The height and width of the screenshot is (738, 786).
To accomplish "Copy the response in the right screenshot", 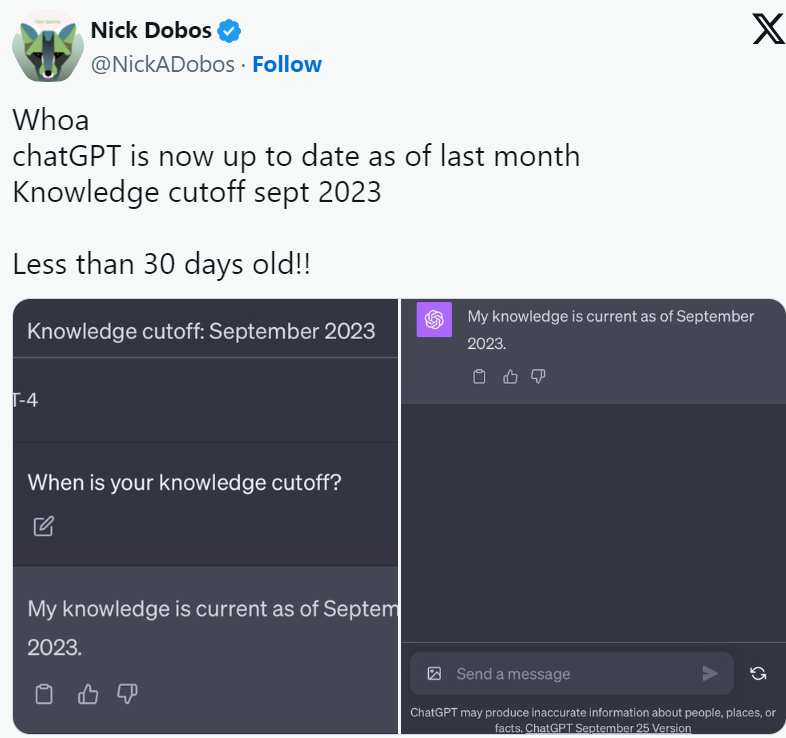I will pyautogui.click(x=479, y=377).
